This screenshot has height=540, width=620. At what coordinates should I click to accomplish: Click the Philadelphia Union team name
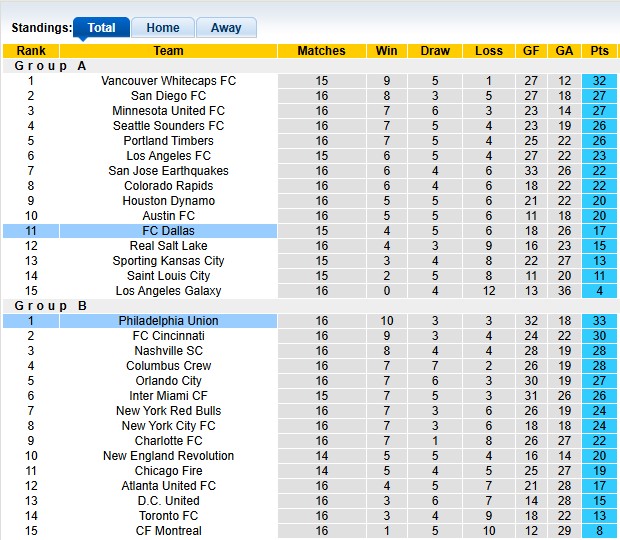168,321
